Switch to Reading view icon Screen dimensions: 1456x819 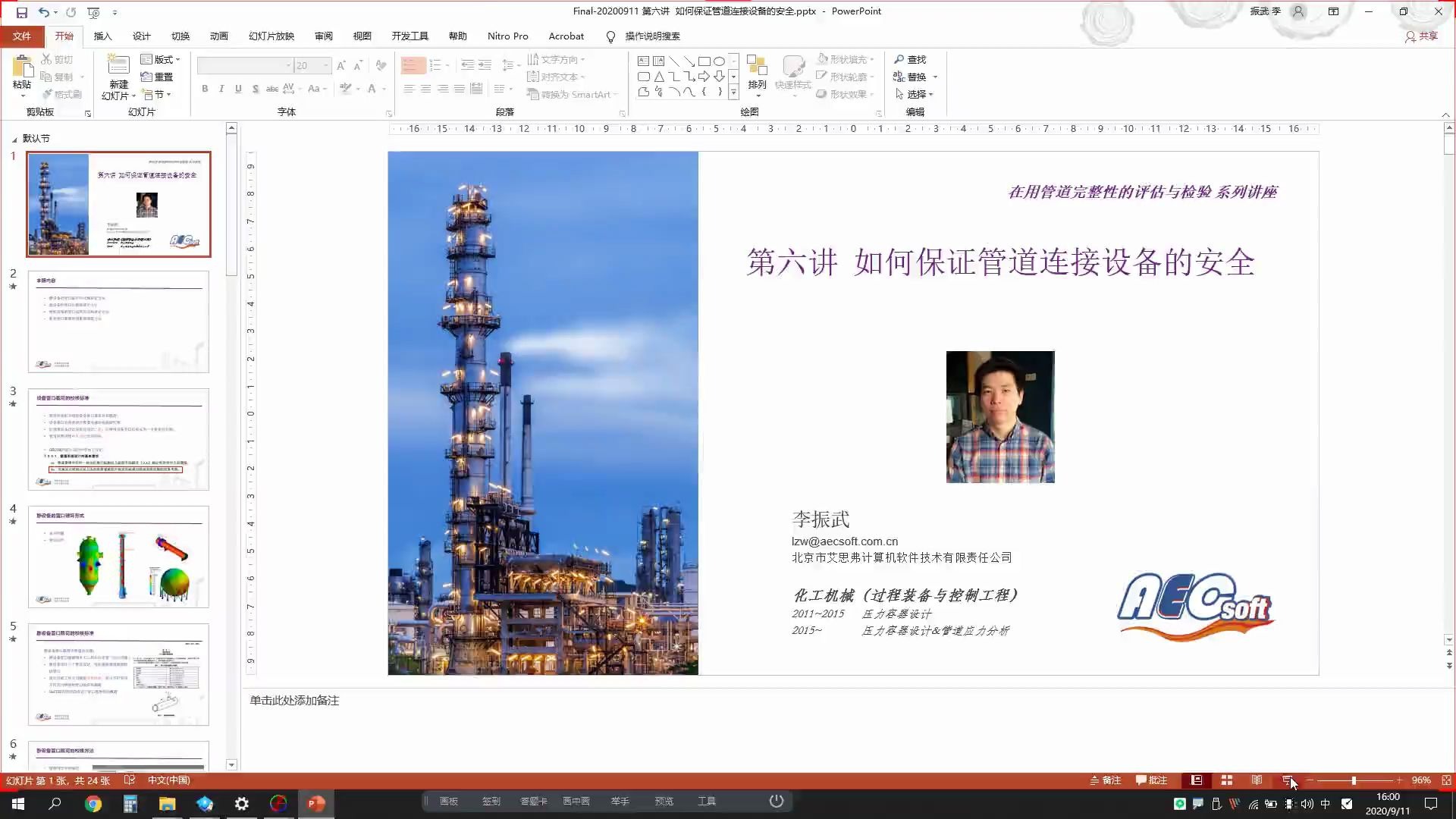[1257, 780]
